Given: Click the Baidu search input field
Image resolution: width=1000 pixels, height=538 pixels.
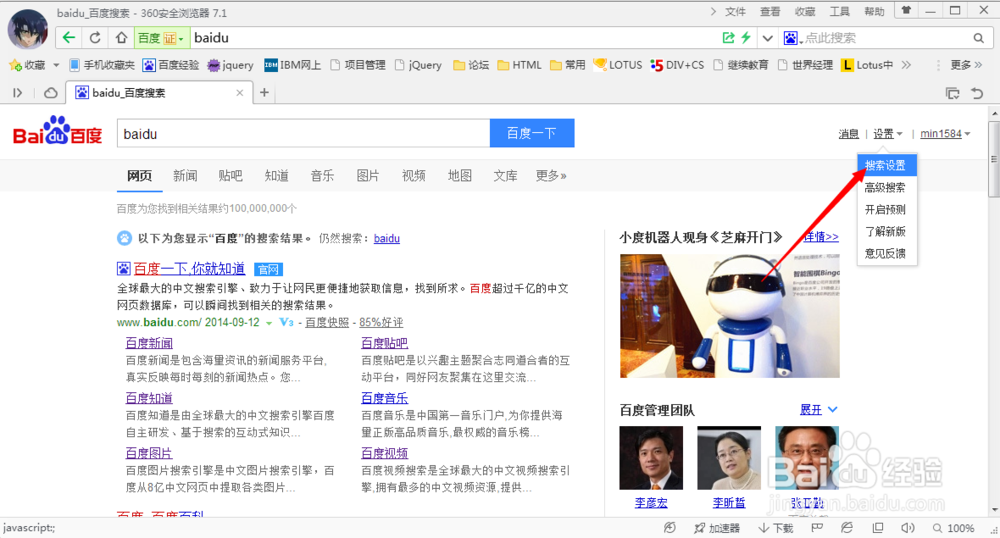Looking at the screenshot, I should 303,133.
